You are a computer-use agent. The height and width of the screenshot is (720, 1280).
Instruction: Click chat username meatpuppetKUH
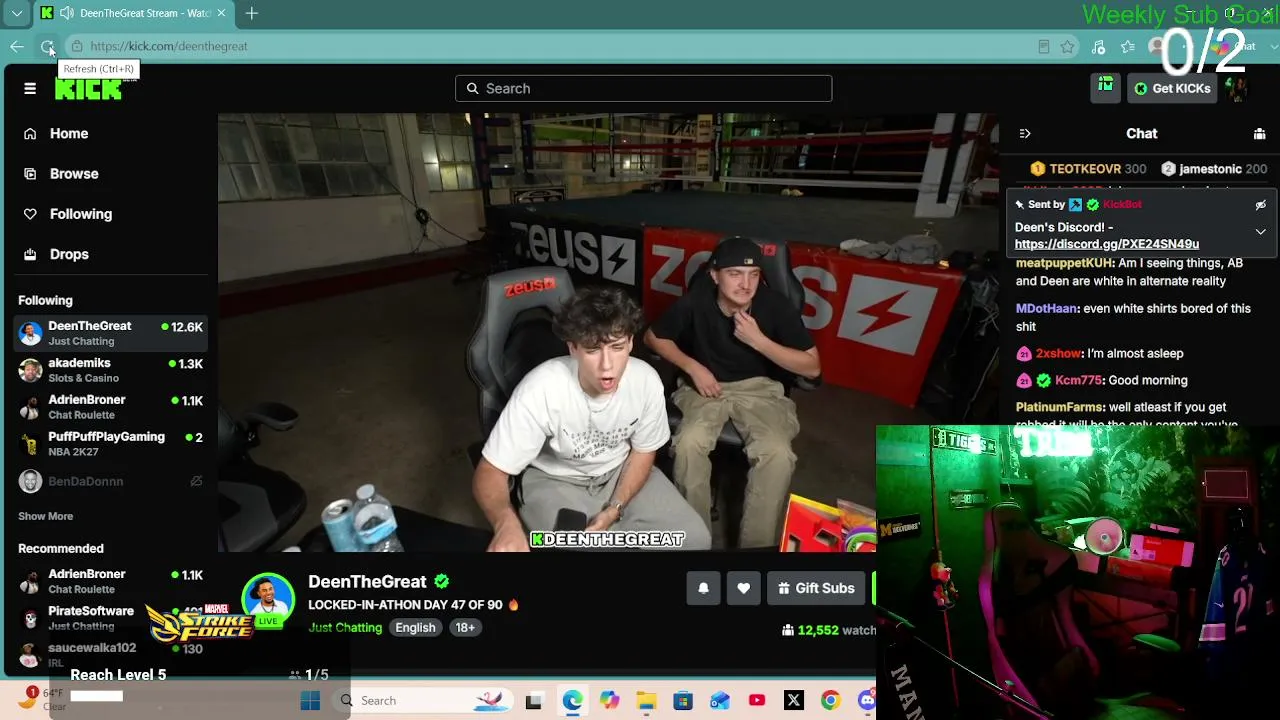click(x=1064, y=263)
